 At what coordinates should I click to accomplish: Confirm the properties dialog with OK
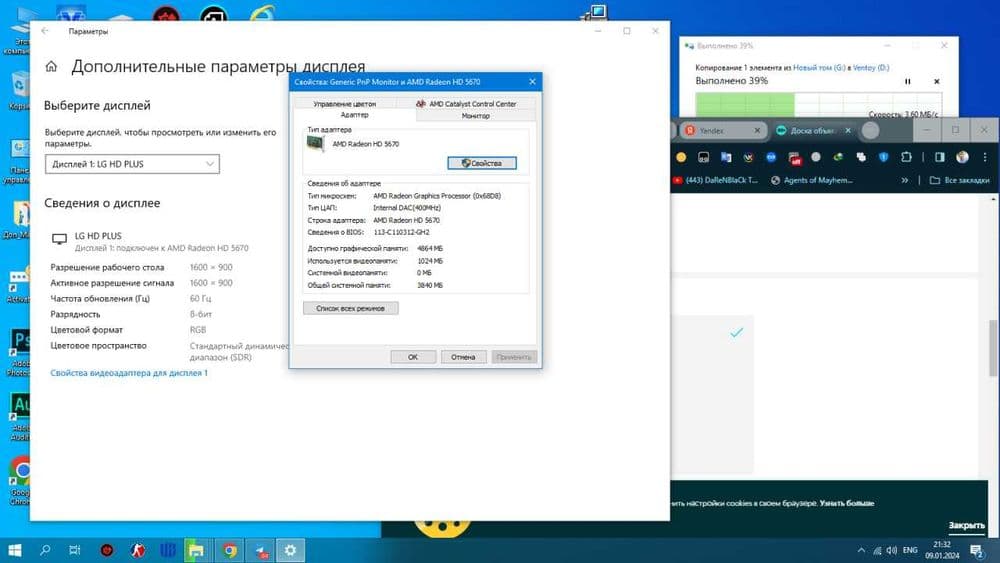413,357
